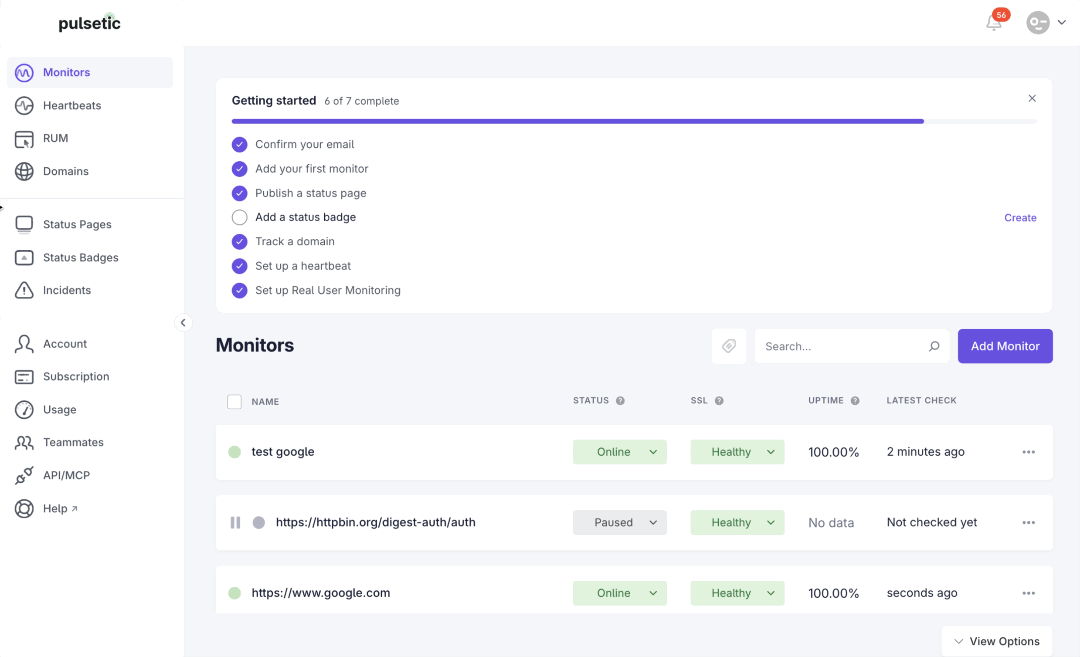The width and height of the screenshot is (1080, 657).
Task: Open Paused status dropdown for httpbin
Action: [620, 523]
